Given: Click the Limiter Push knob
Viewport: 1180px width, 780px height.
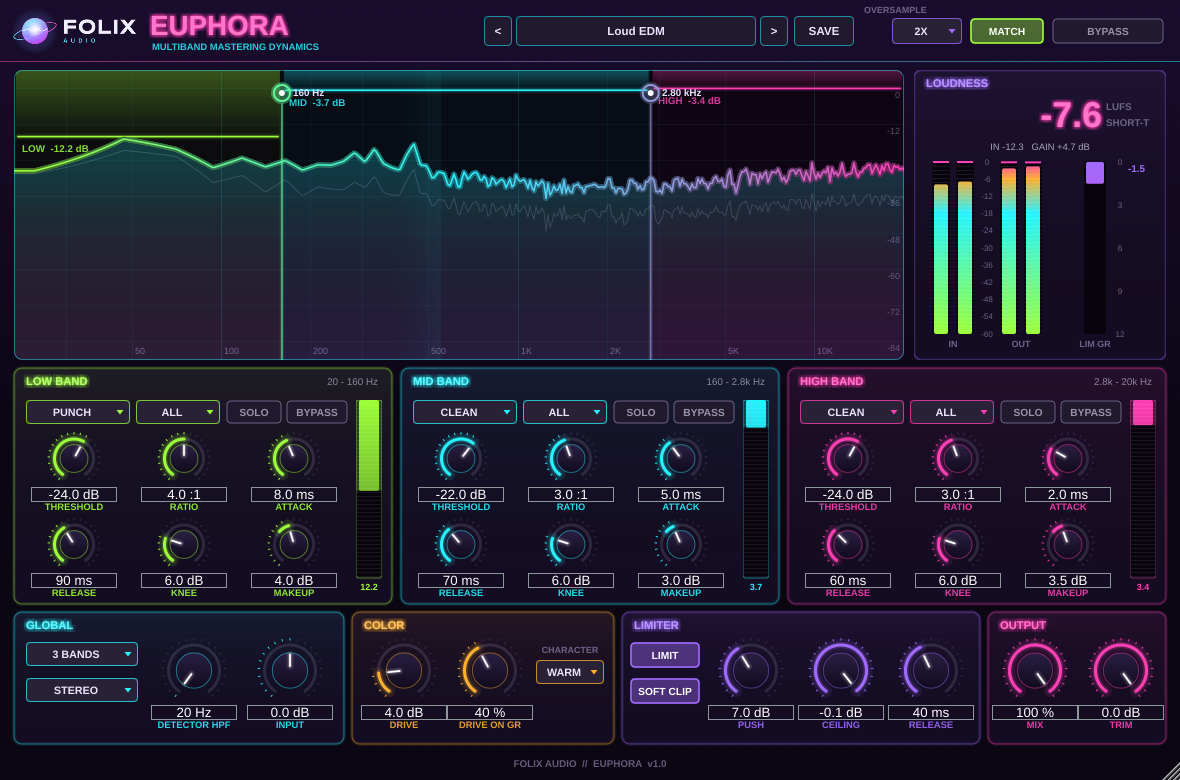Looking at the screenshot, I should pyautogui.click(x=751, y=670).
